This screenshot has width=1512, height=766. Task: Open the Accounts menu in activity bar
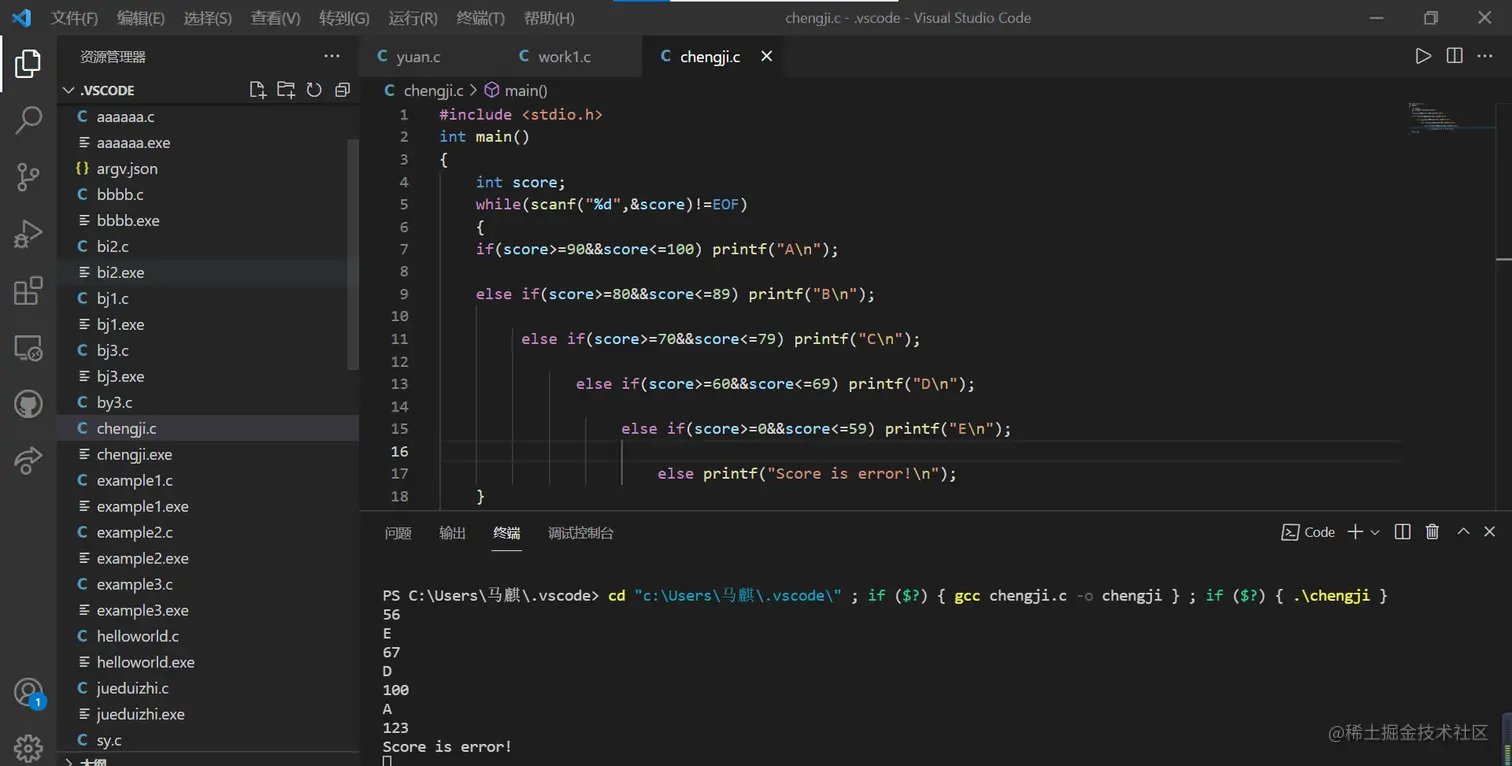pos(28,692)
